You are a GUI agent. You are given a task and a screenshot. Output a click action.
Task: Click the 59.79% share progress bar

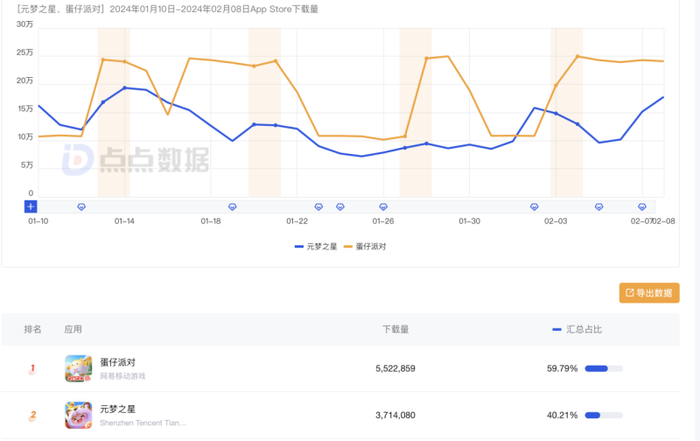(x=603, y=369)
